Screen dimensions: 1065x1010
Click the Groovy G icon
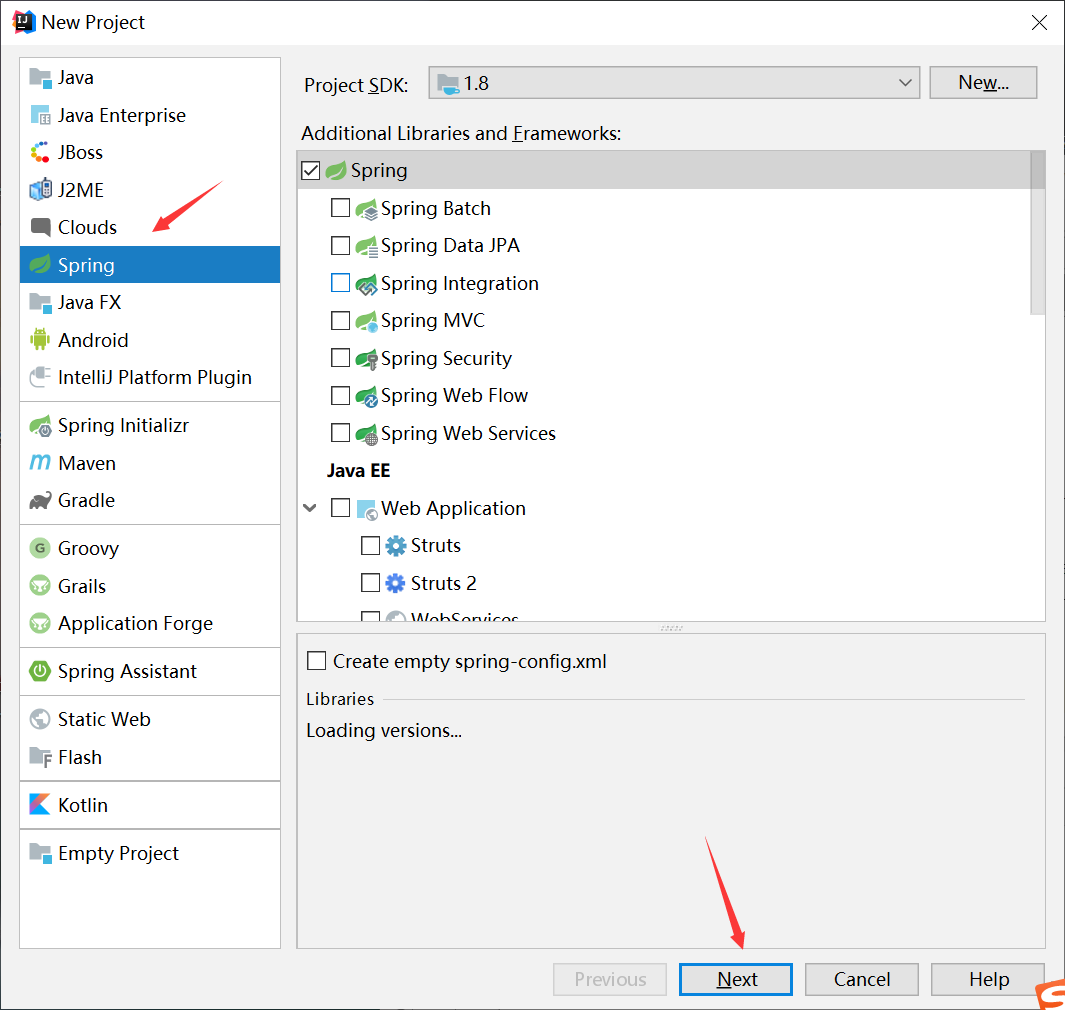(x=41, y=548)
